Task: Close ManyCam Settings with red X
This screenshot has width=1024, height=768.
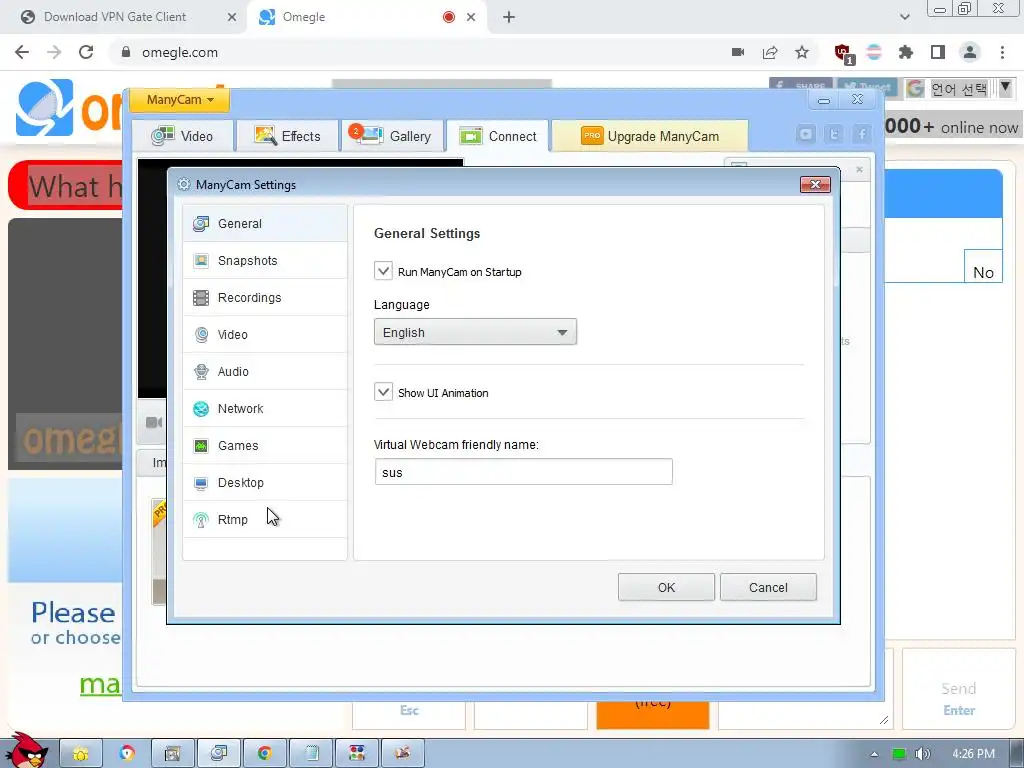Action: coord(815,185)
